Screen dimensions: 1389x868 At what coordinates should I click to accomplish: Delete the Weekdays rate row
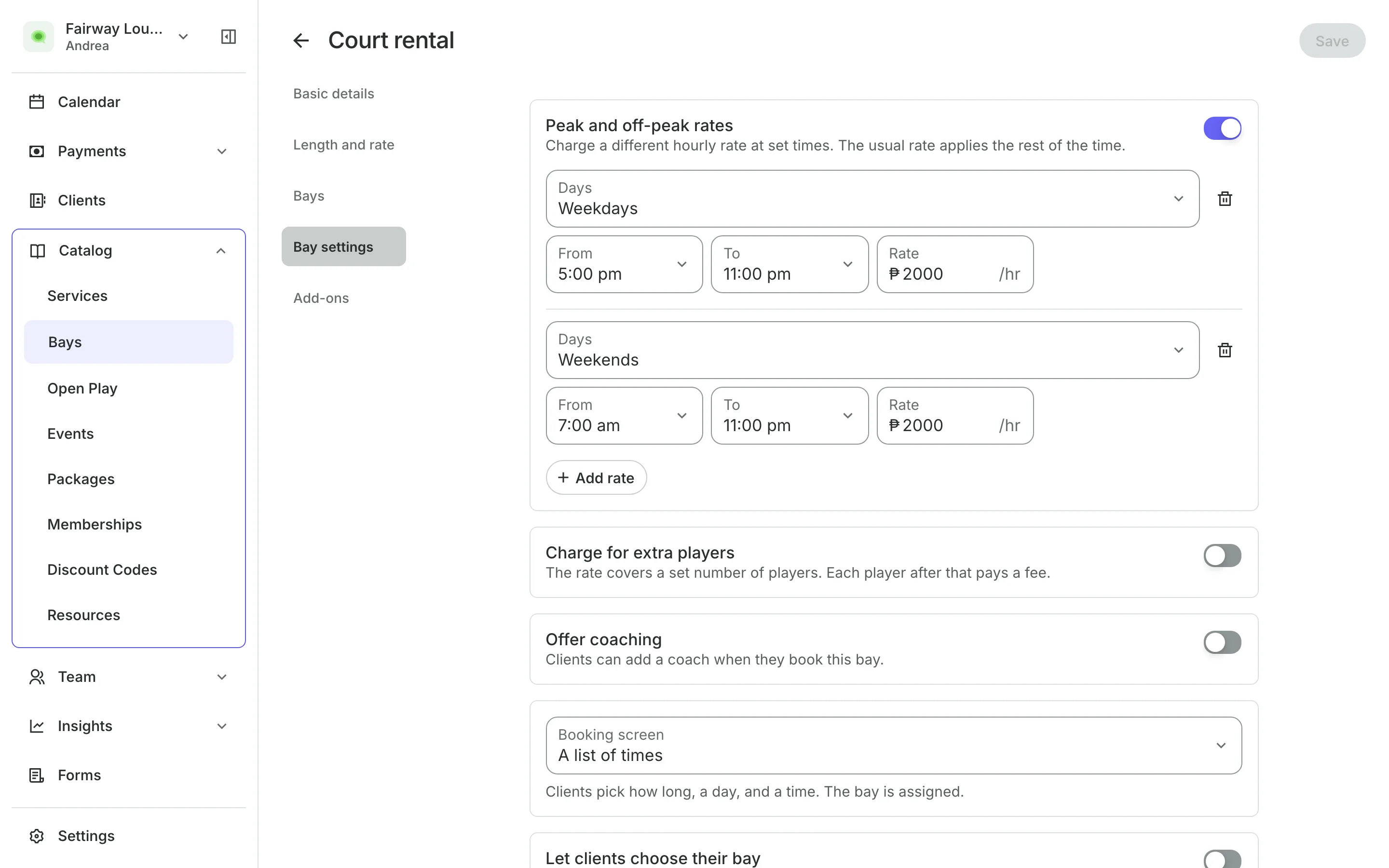(1225, 199)
